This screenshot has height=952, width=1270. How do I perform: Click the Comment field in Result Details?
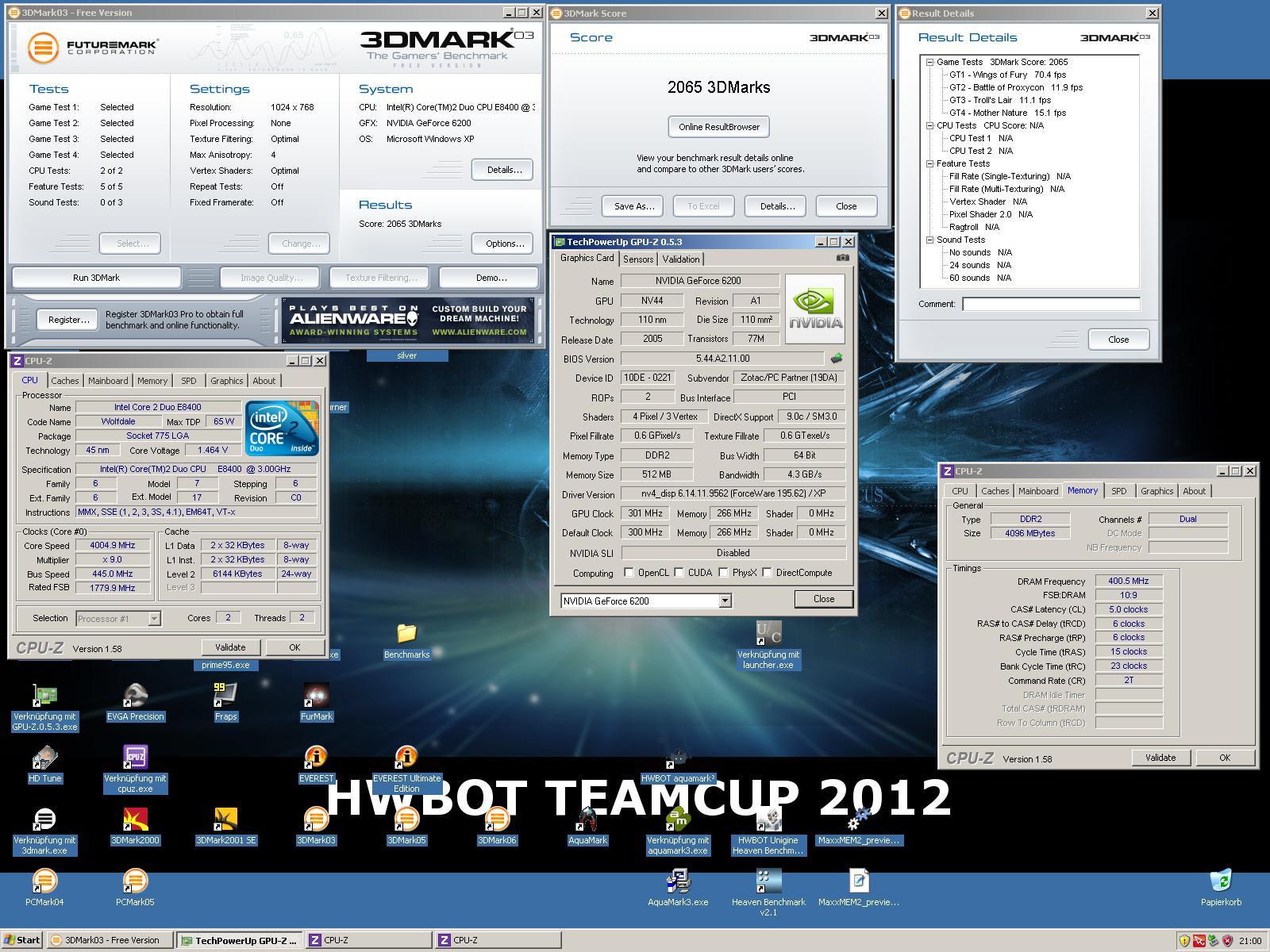pos(1051,304)
